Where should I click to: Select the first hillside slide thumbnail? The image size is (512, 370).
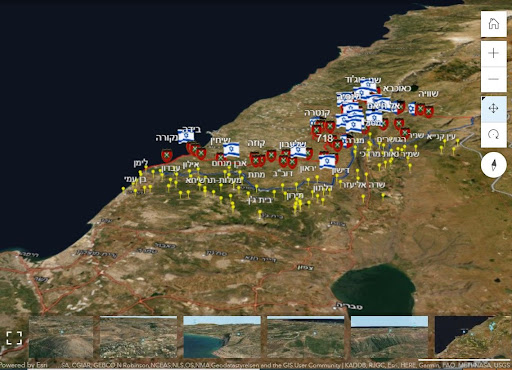tap(61, 337)
